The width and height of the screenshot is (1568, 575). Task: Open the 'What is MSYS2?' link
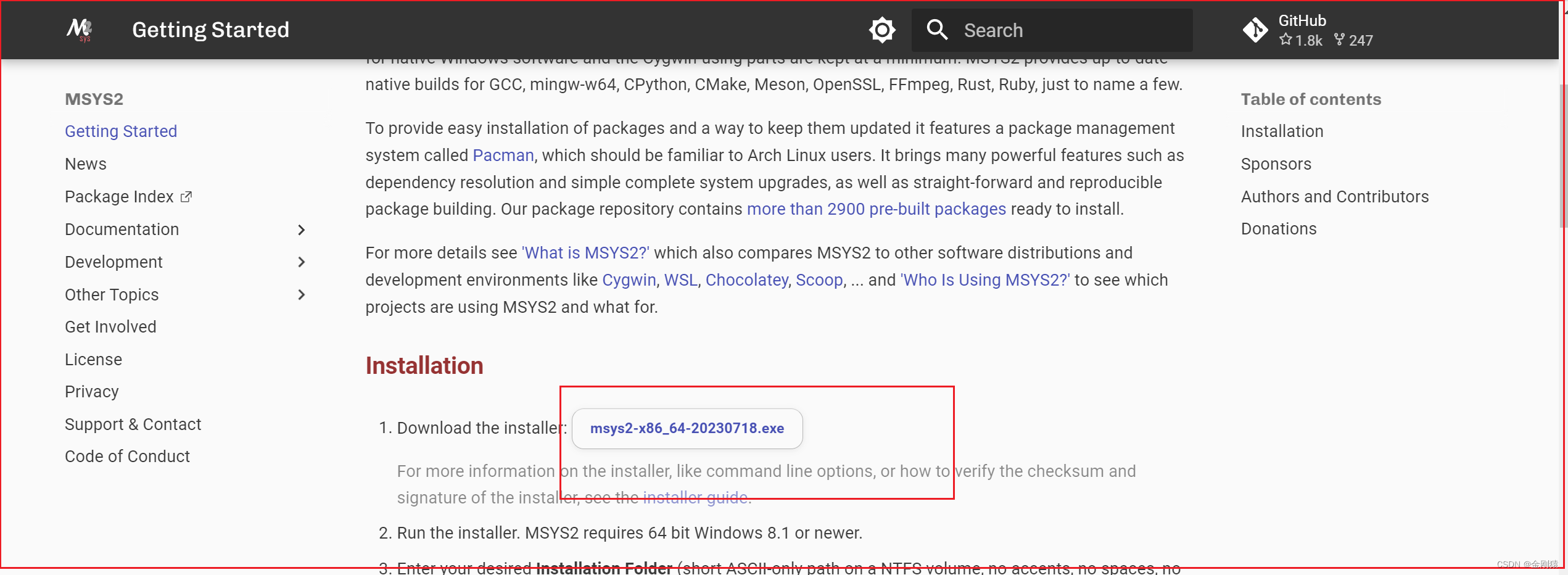(585, 253)
